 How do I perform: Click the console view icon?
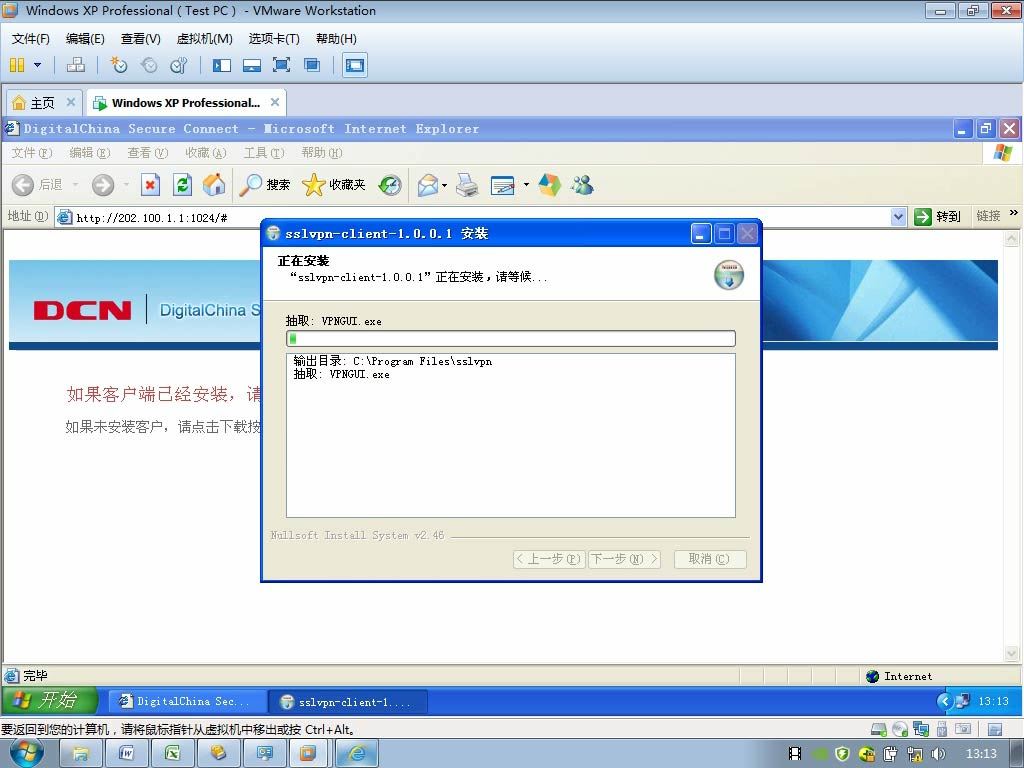click(355, 65)
